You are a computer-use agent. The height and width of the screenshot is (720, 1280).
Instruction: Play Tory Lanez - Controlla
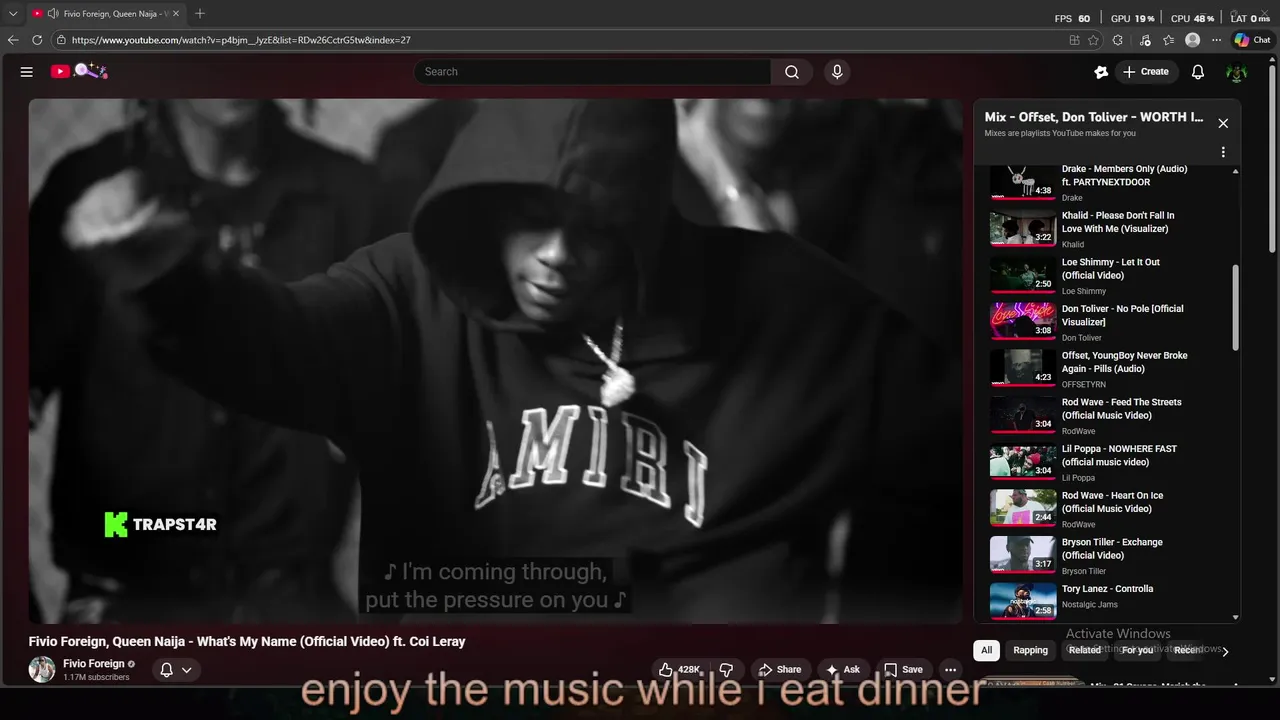(x=1105, y=602)
